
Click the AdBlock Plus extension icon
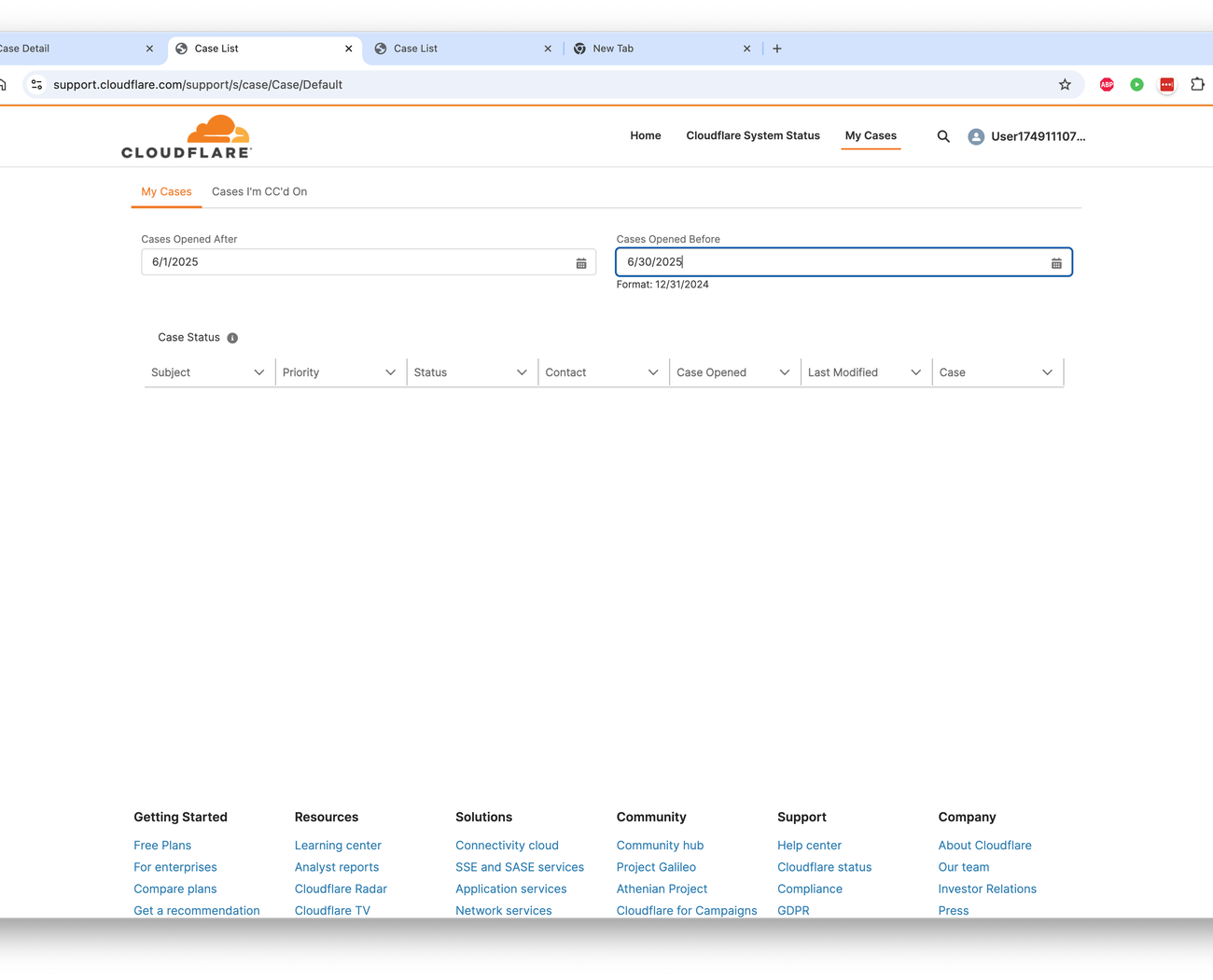tap(1107, 85)
